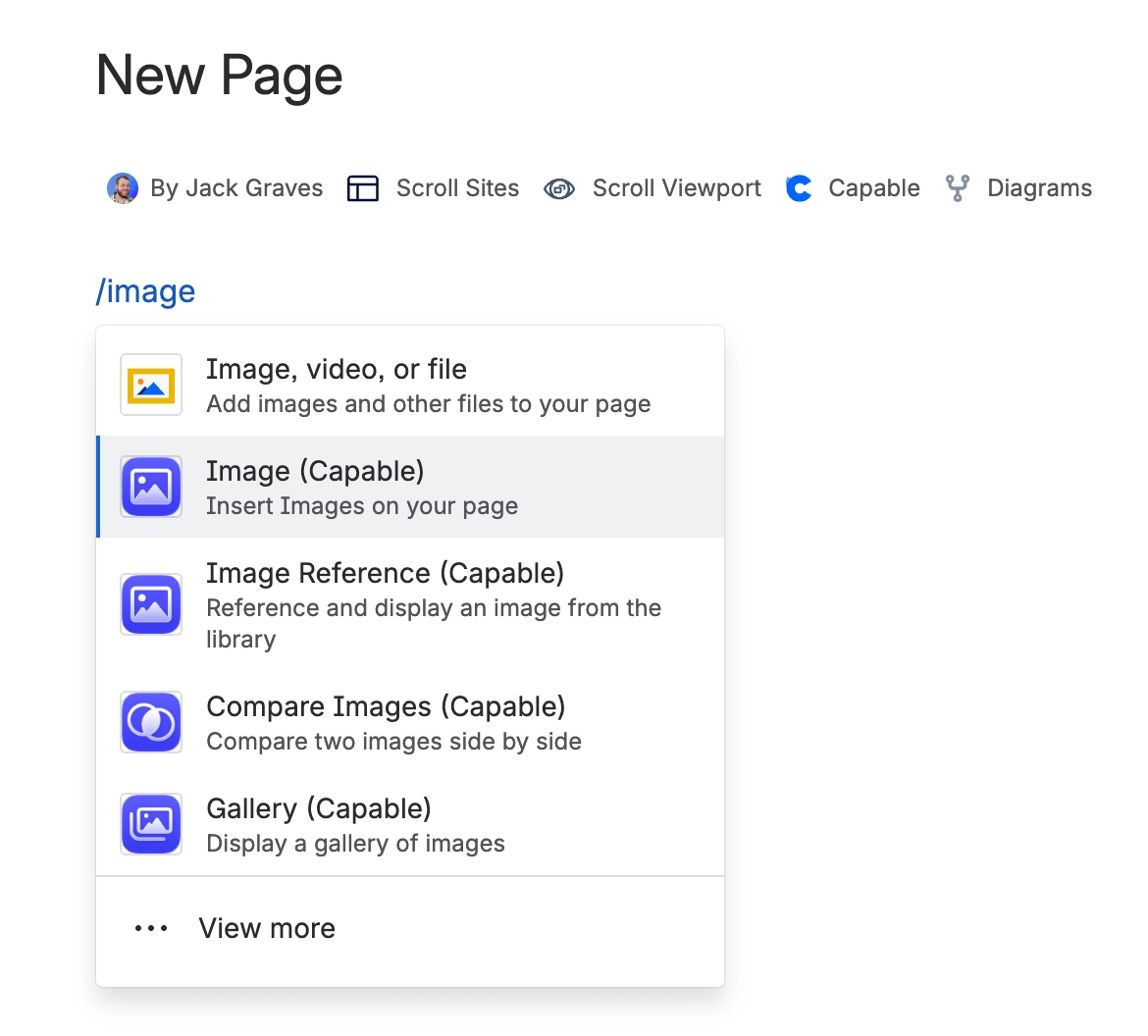
Task: Click the Diagrams branch icon
Action: (957, 188)
